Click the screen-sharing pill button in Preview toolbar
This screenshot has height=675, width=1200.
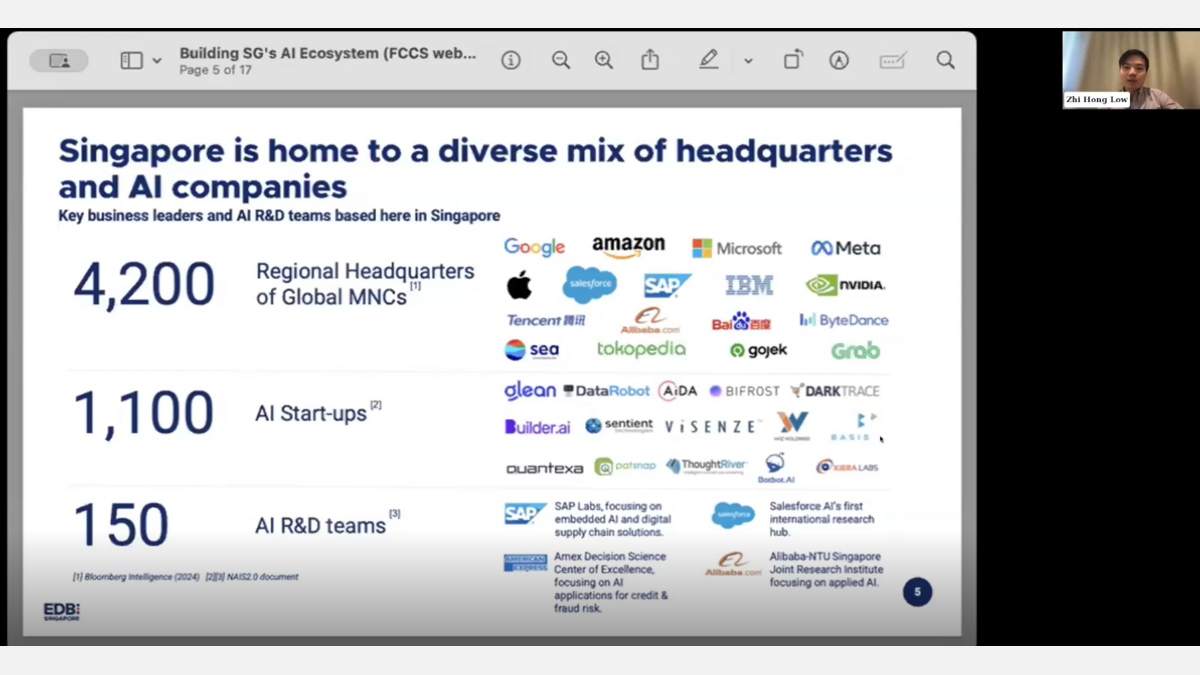59,61
